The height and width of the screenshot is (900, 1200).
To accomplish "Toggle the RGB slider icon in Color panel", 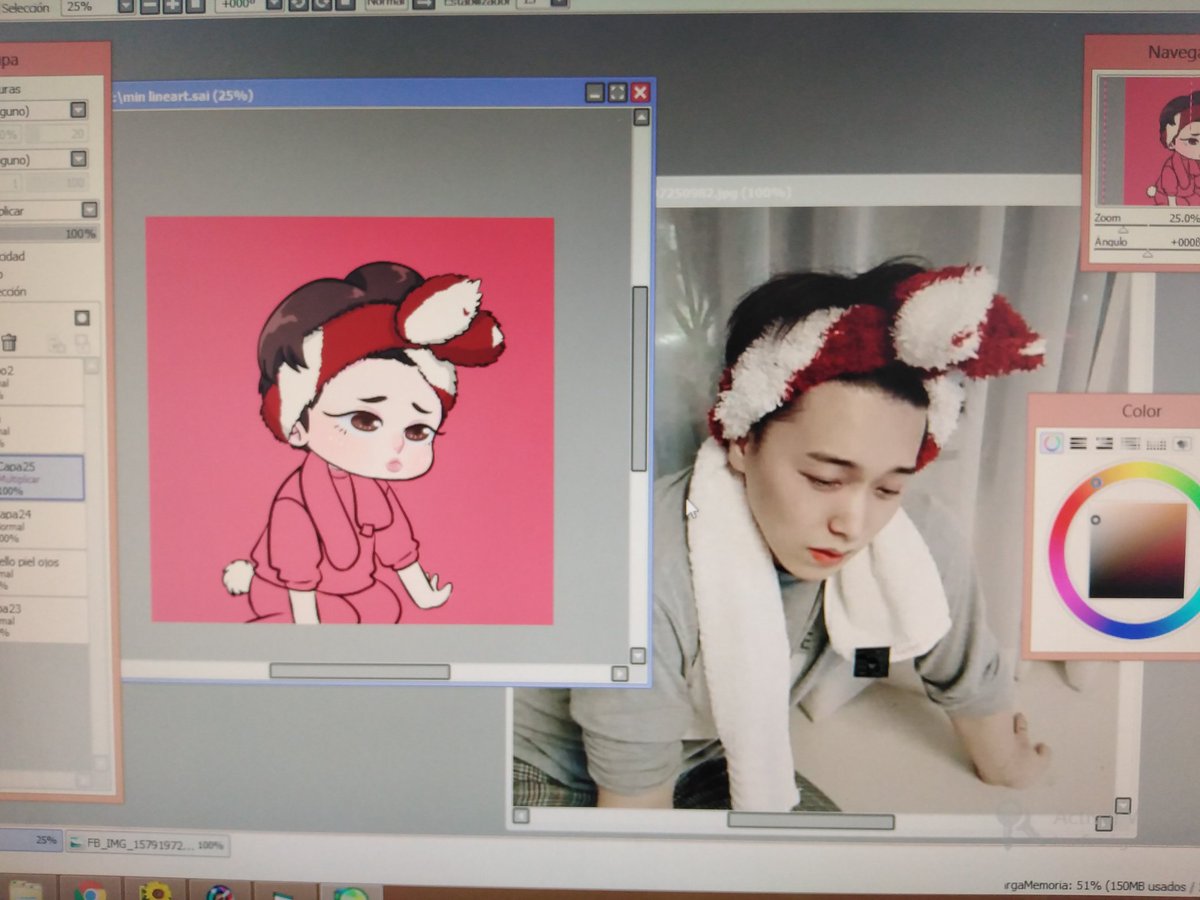I will point(1078,443).
